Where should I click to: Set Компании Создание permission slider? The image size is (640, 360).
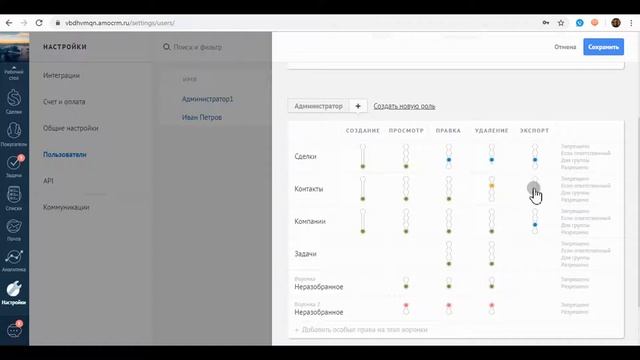[x=363, y=221]
